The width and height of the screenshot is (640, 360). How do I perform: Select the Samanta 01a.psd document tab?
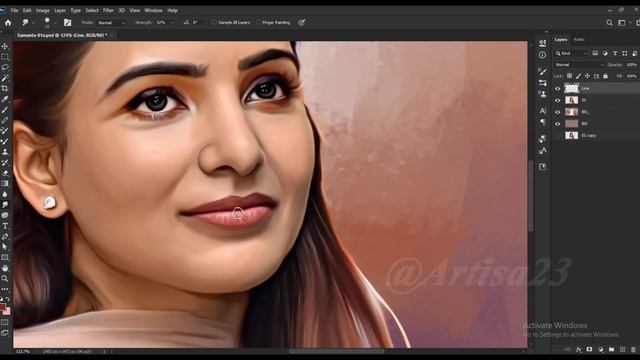(62, 36)
